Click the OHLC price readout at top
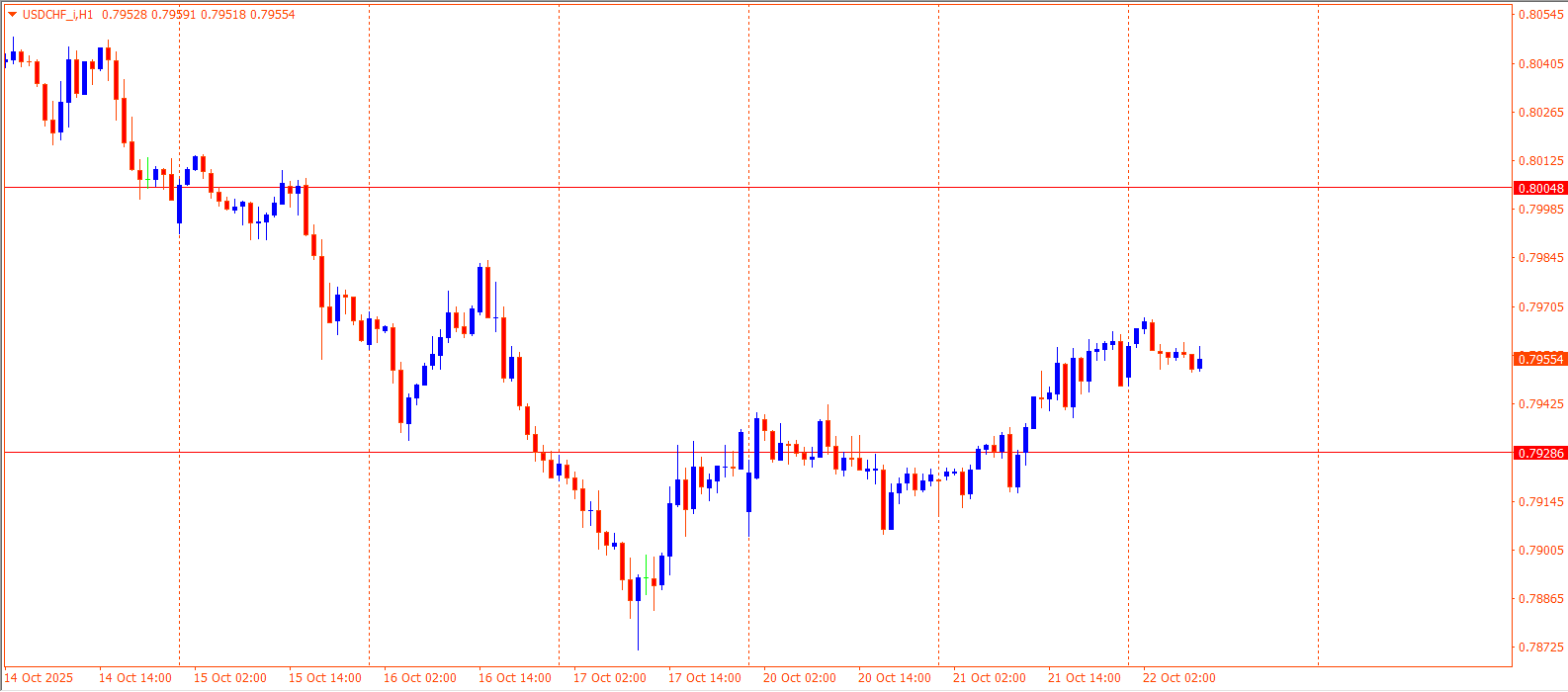Viewport: 1568px width, 692px height. [198, 15]
